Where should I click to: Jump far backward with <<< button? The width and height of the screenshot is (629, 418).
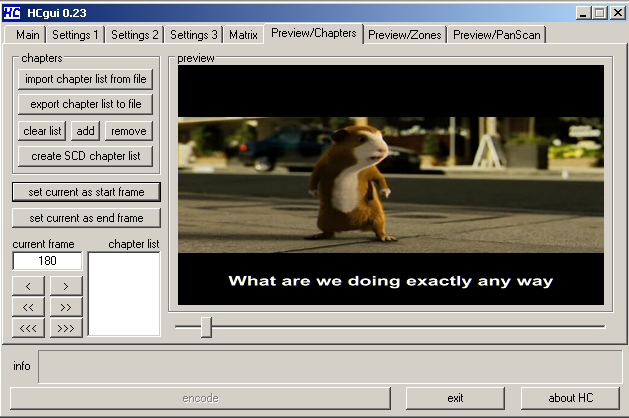28,328
